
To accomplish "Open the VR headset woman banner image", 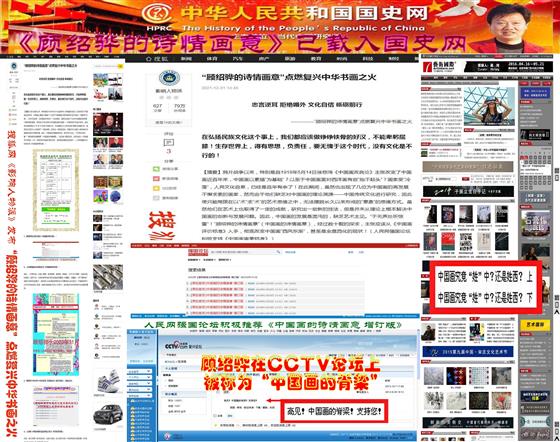I will 489,106.
